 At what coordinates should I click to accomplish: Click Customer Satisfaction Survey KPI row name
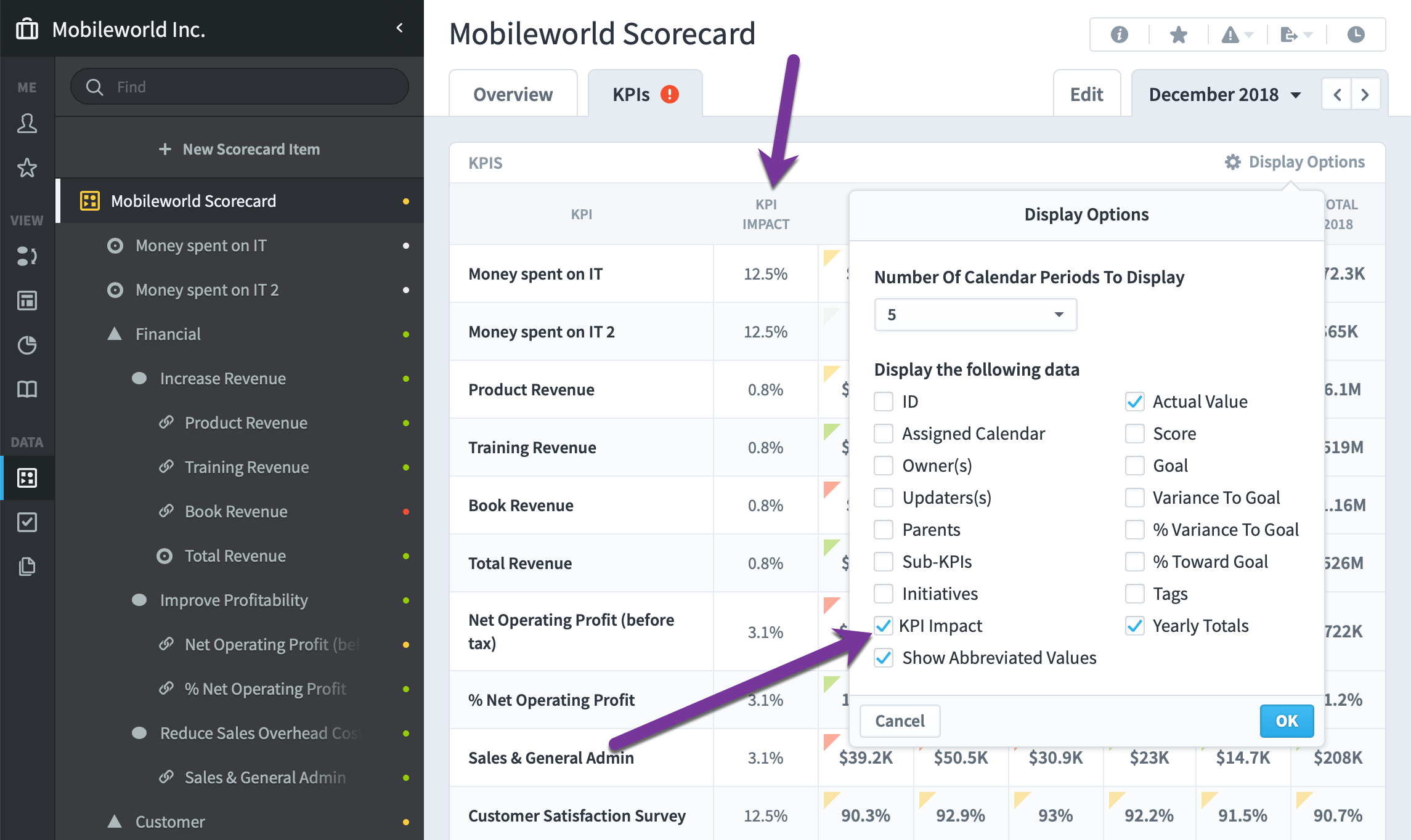(577, 815)
